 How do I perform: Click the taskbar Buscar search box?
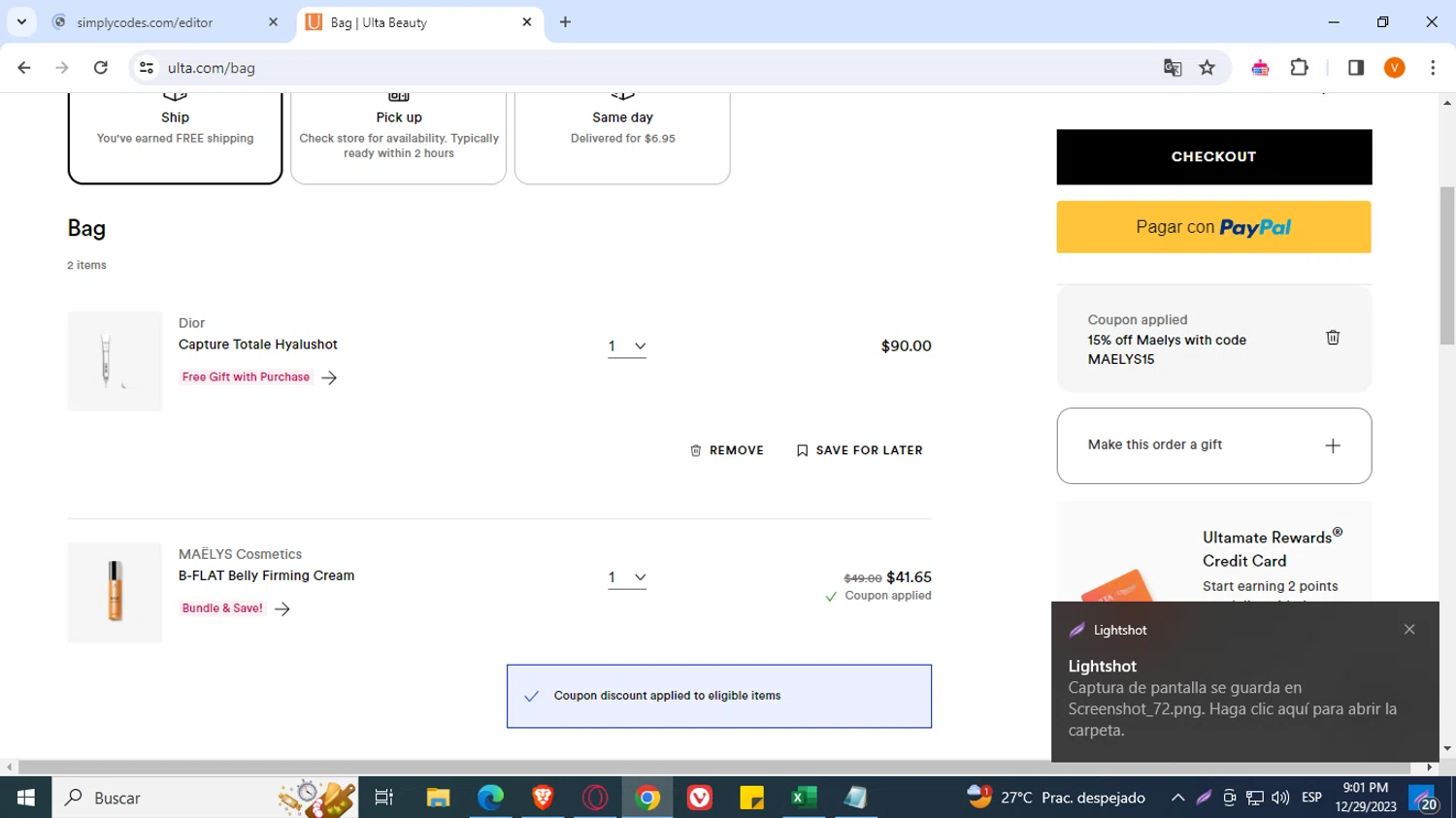pos(205,798)
